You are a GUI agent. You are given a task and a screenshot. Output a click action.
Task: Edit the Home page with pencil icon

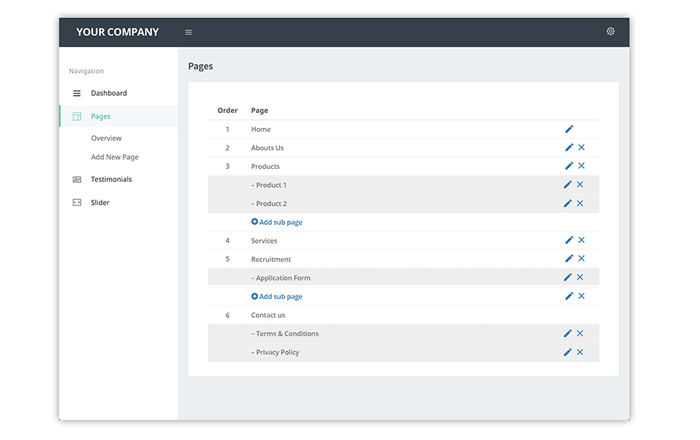tap(569, 129)
